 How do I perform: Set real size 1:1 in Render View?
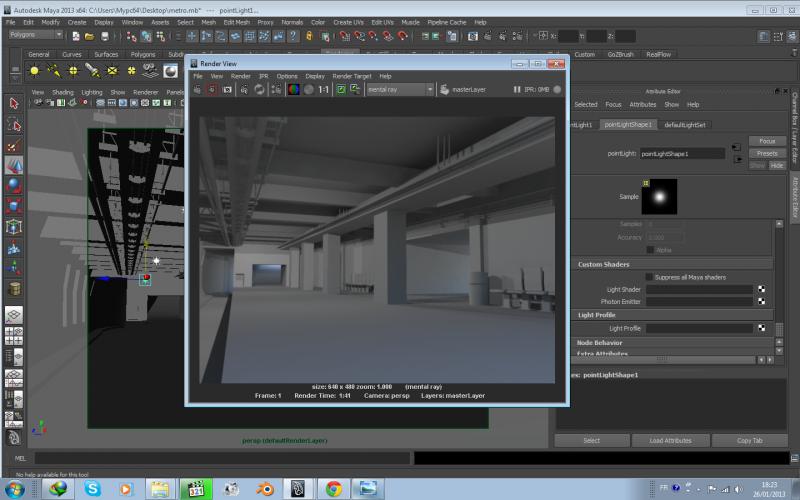coord(323,90)
